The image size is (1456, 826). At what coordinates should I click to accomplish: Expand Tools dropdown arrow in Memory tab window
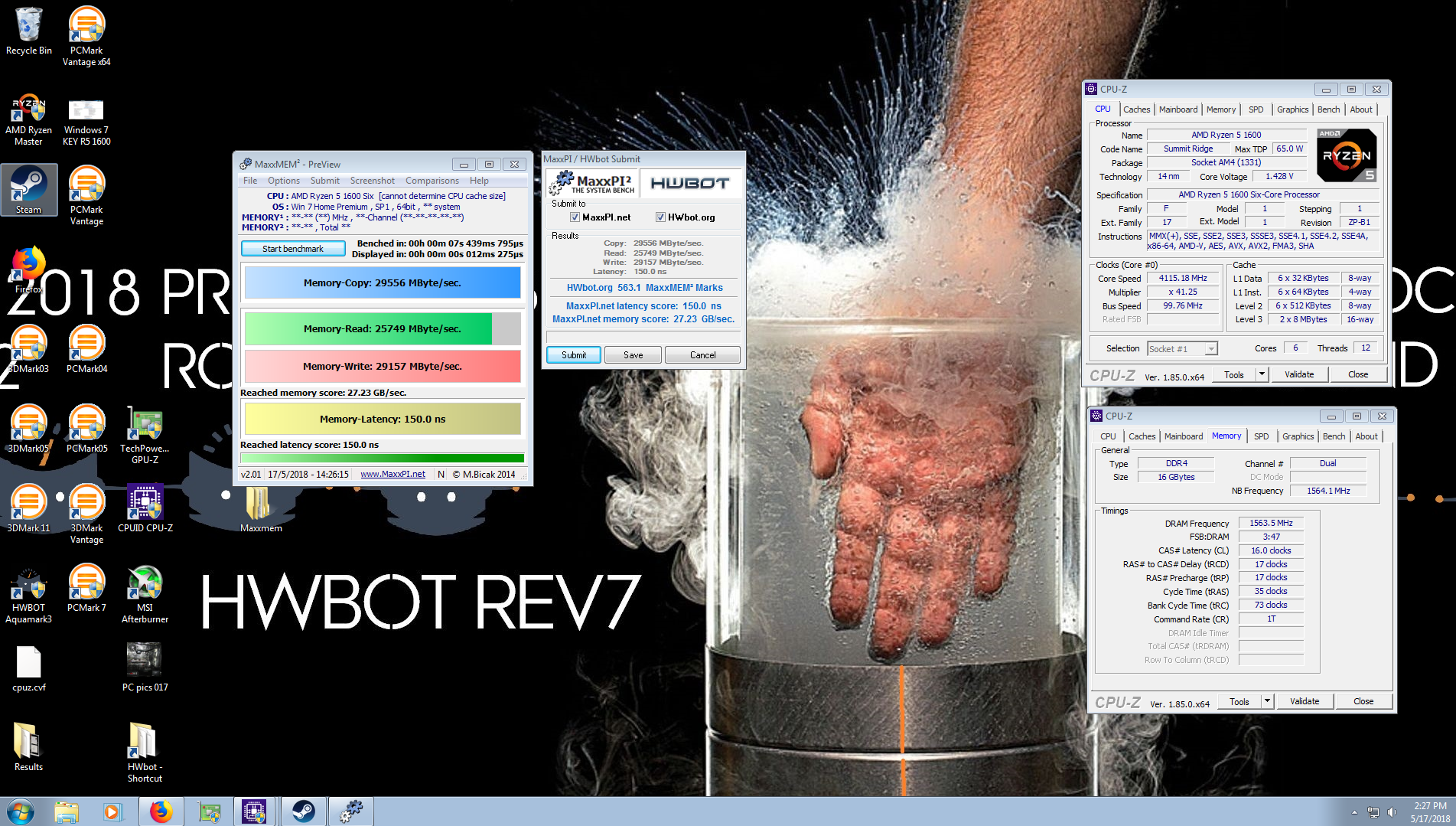1267,701
